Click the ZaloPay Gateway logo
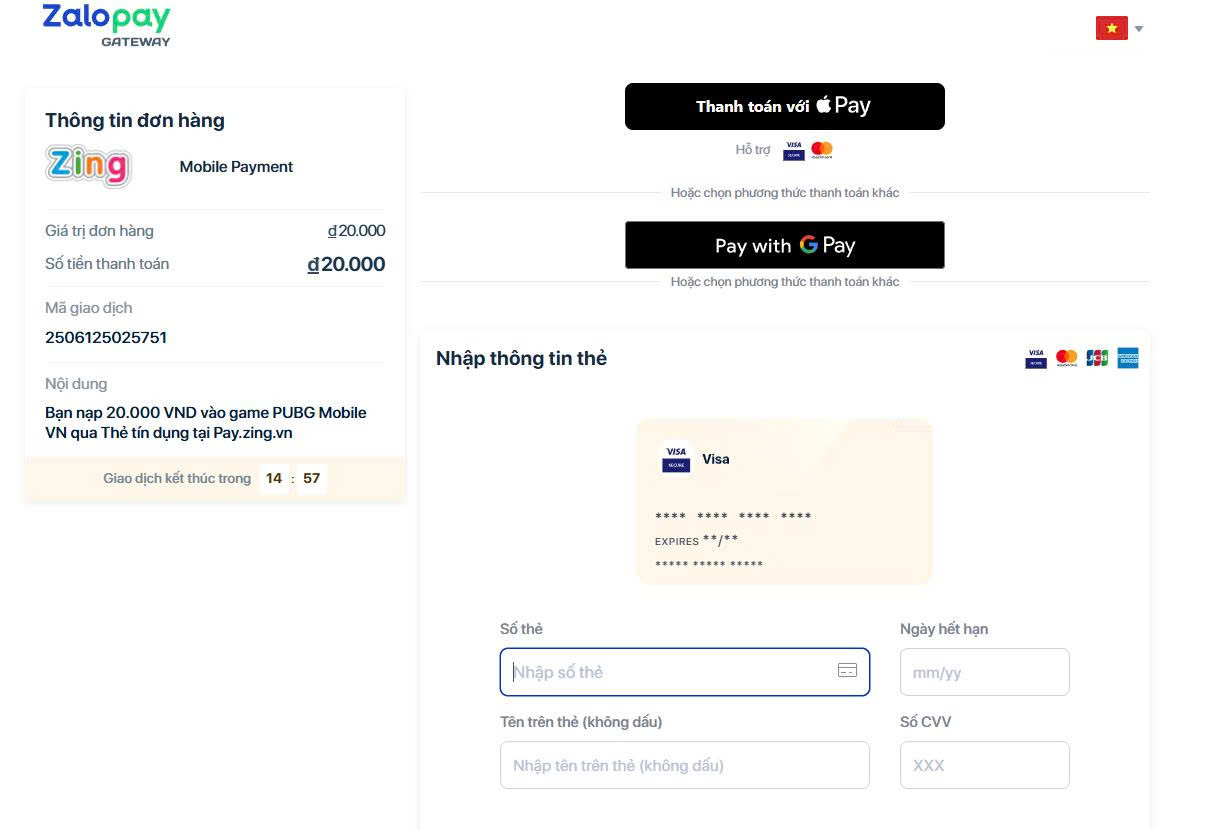This screenshot has height=830, width=1213. pyautogui.click(x=106, y=25)
